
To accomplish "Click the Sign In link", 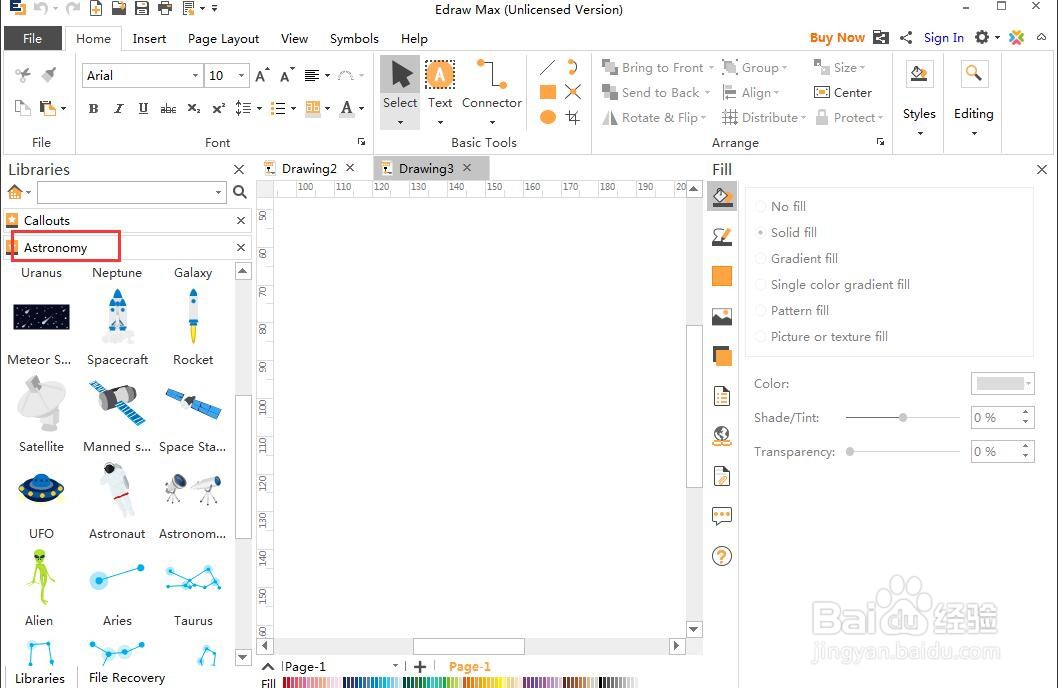I will click(943, 38).
